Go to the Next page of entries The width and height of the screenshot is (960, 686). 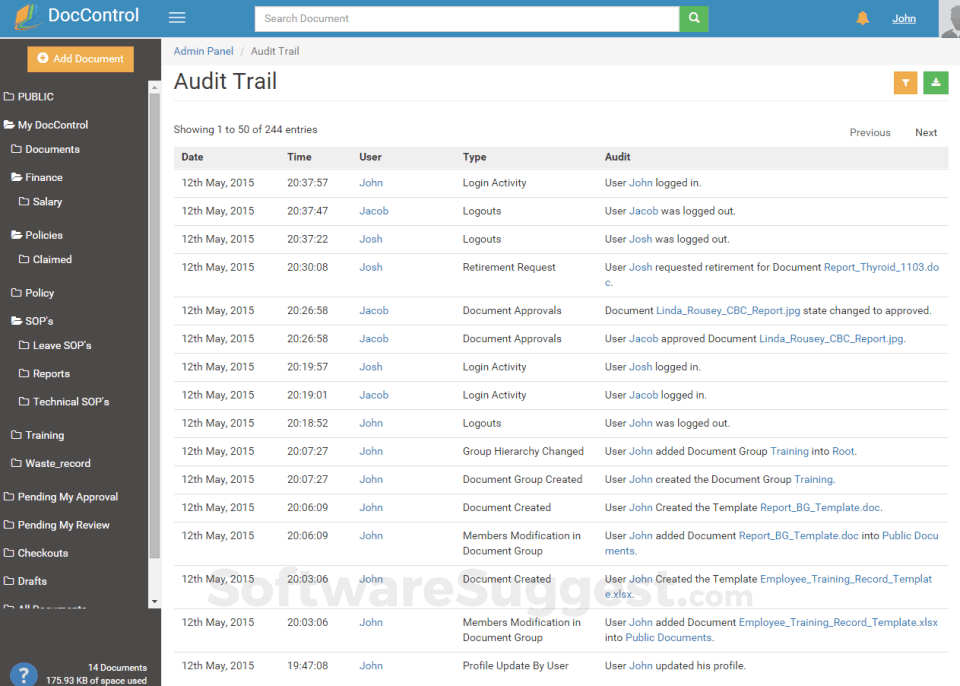click(926, 132)
